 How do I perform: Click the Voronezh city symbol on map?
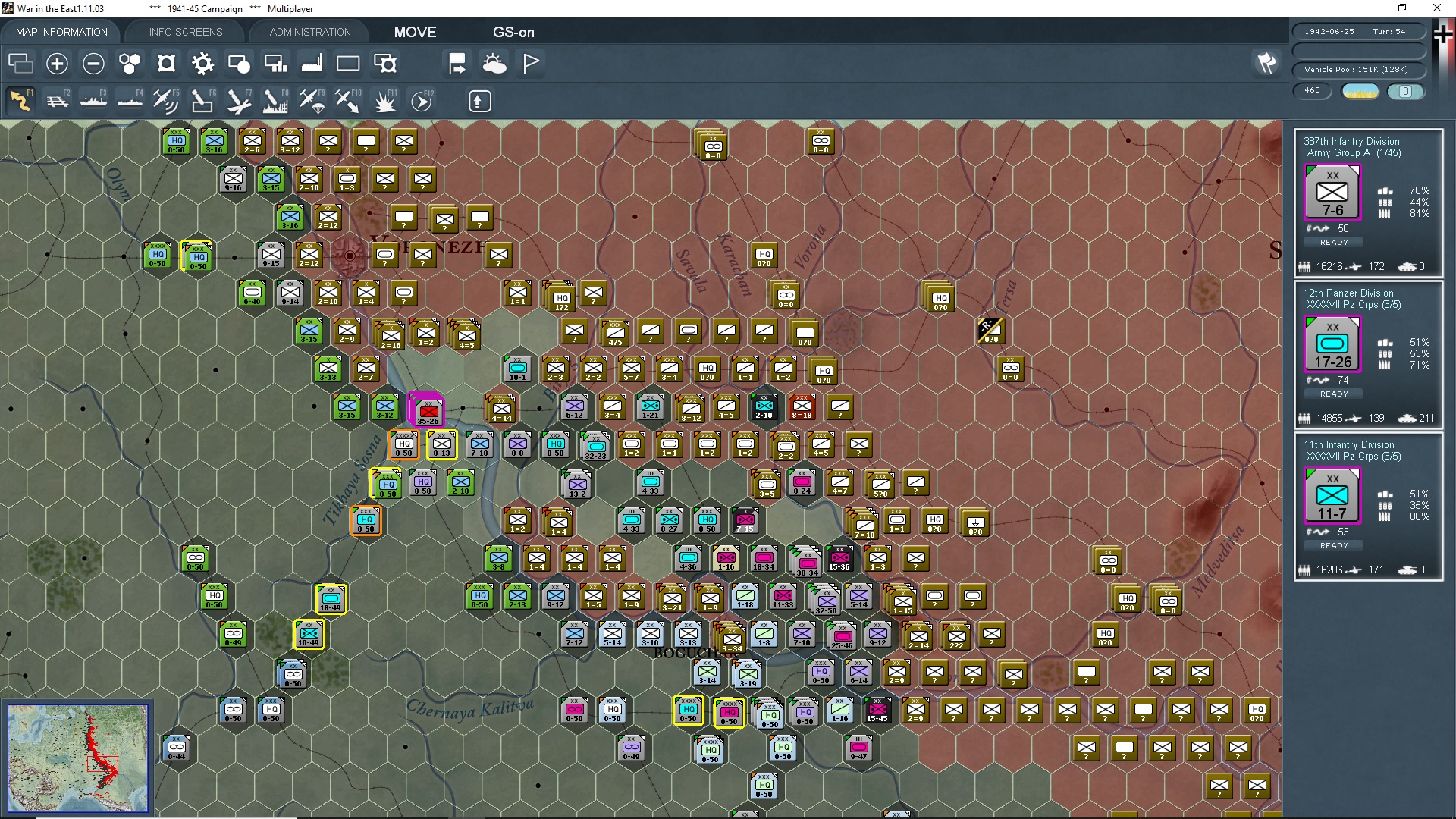tap(350, 256)
